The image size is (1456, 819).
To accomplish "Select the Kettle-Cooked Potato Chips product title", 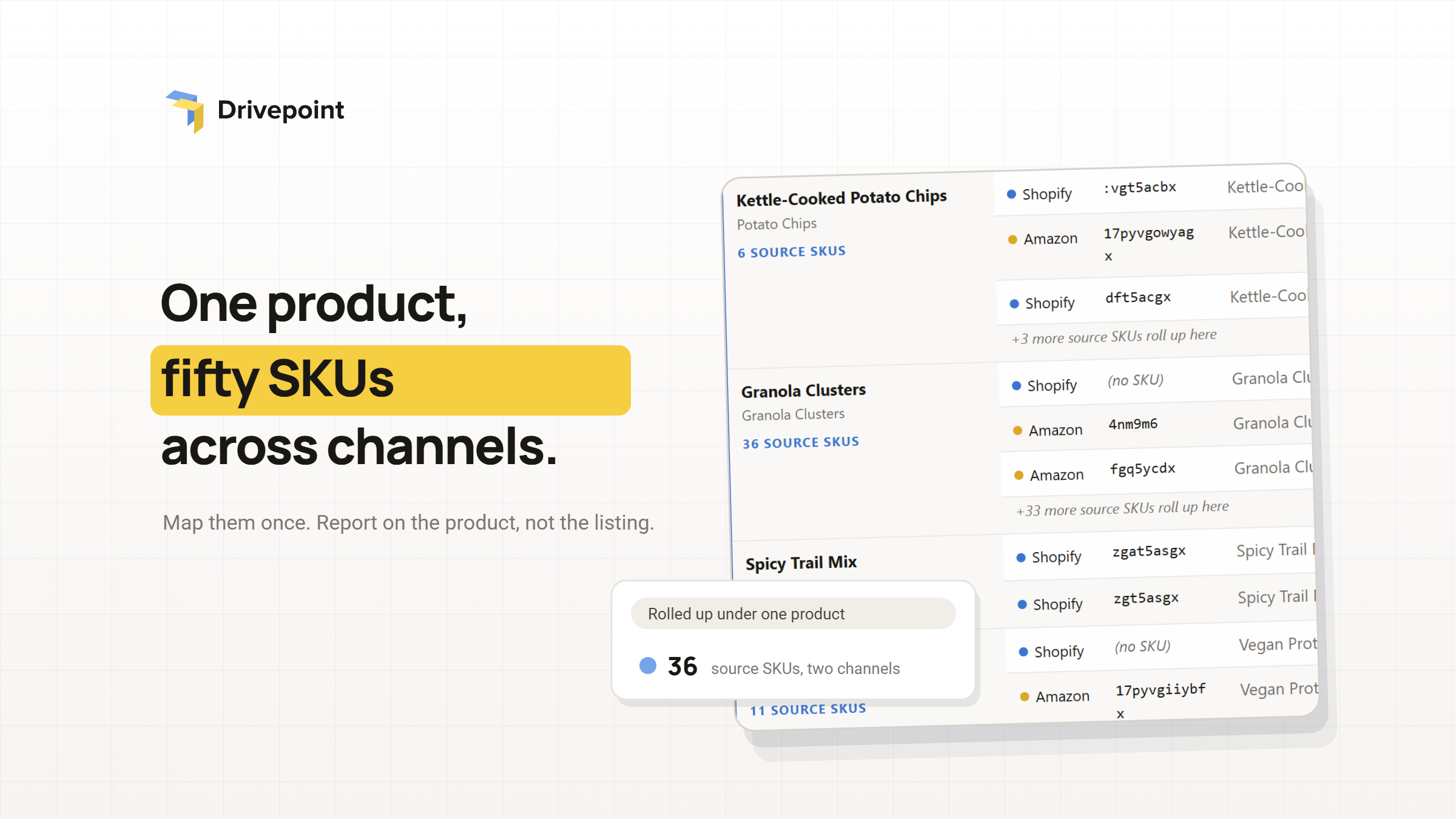I will tap(841, 198).
